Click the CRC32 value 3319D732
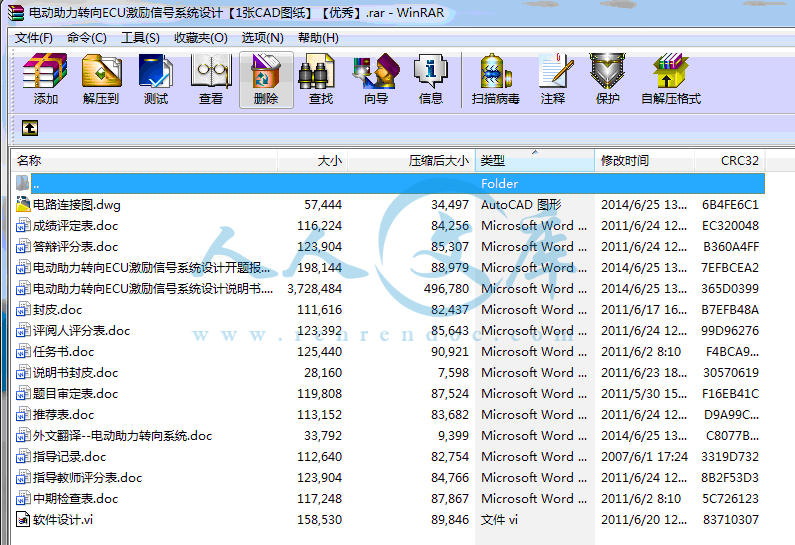Viewport: 795px width, 545px height. pyautogui.click(x=730, y=457)
